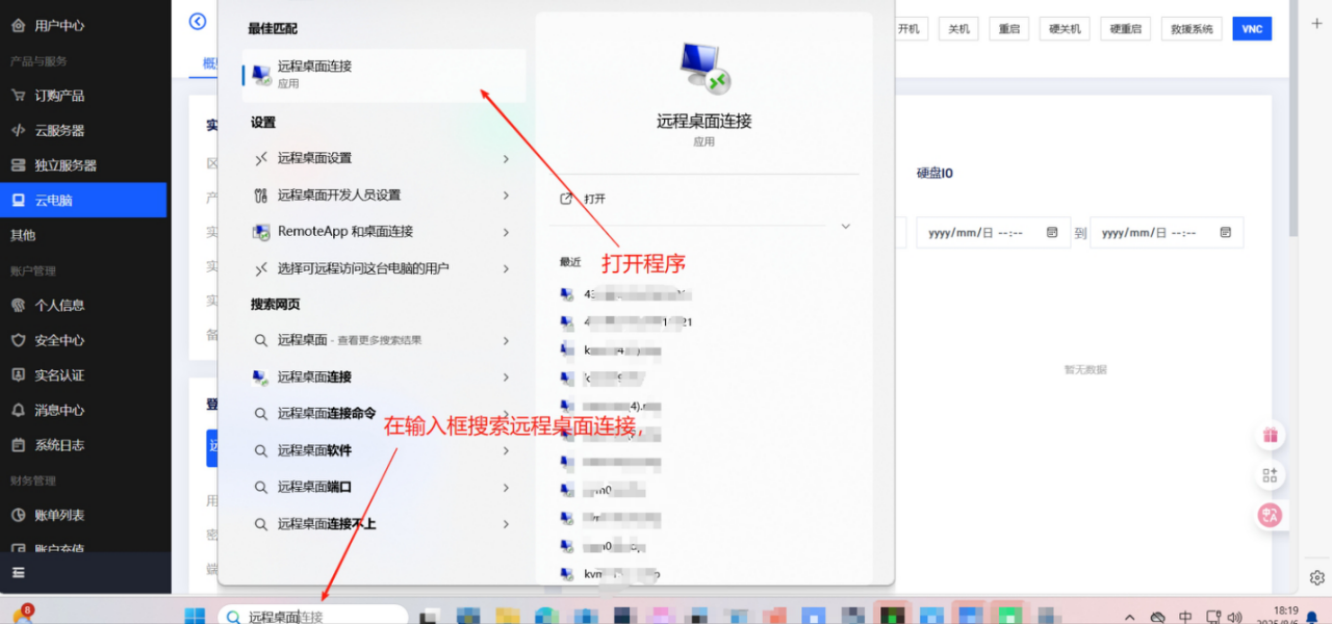Click 打开 to launch remote desktop

click(594, 199)
